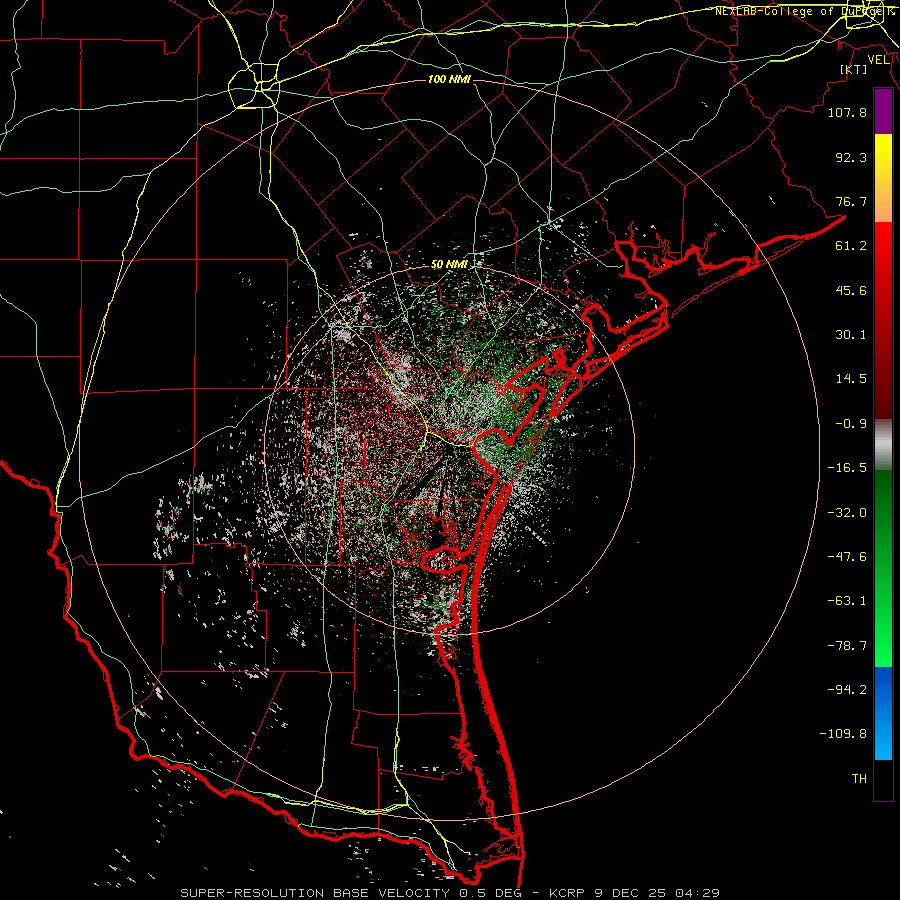Click the -16.5 velocity scale label
The height and width of the screenshot is (900, 900).
847,468
